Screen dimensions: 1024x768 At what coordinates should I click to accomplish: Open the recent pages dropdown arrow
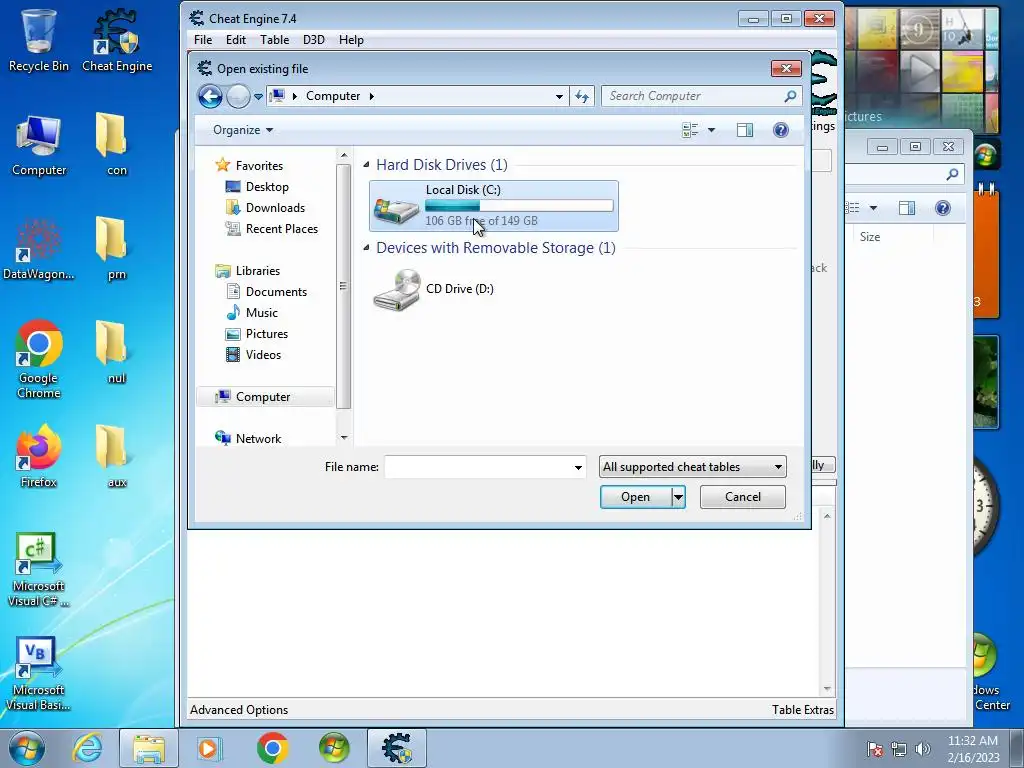tap(258, 97)
